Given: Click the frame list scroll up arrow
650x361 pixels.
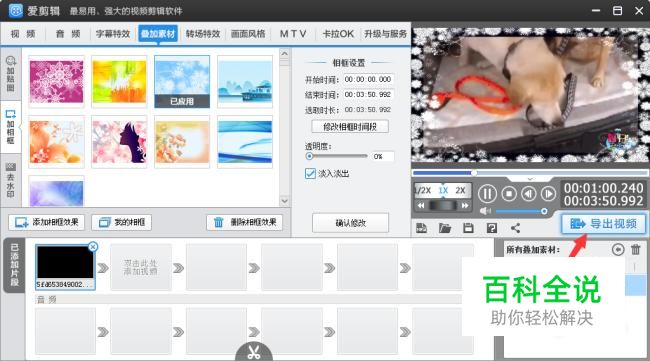Looking at the screenshot, I should coord(284,54).
